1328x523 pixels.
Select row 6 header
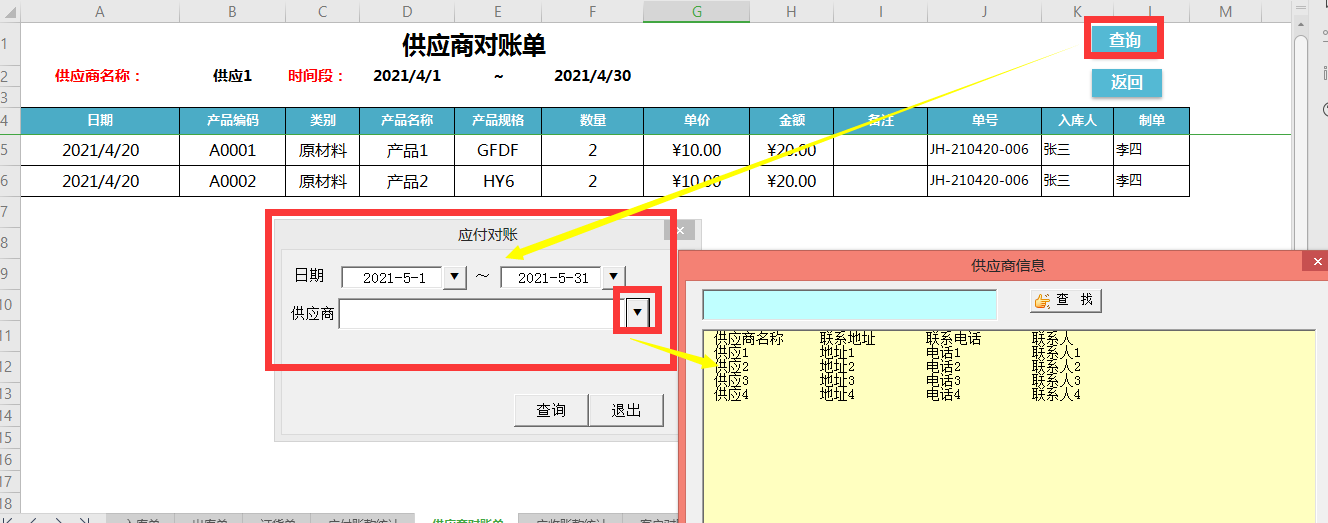point(9,181)
